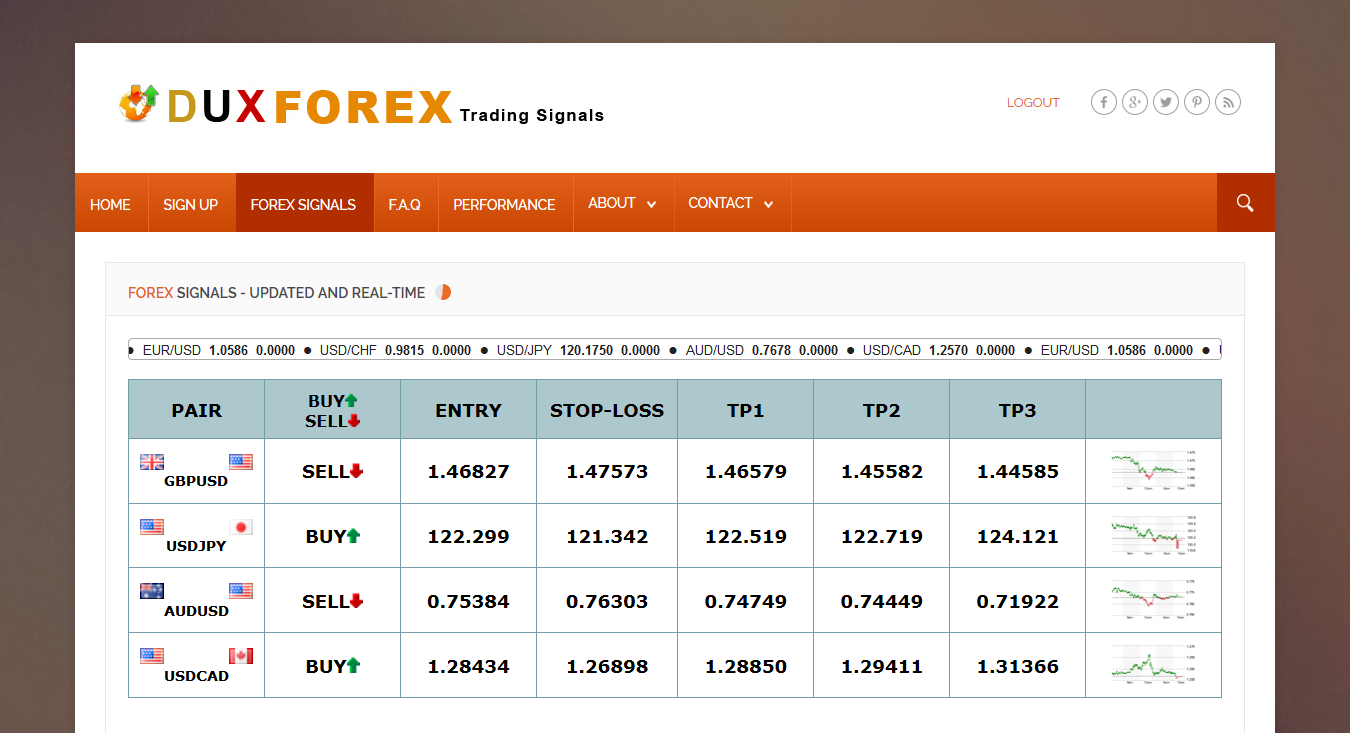Click the Facebook social icon
This screenshot has height=733, width=1350.
coord(1104,102)
